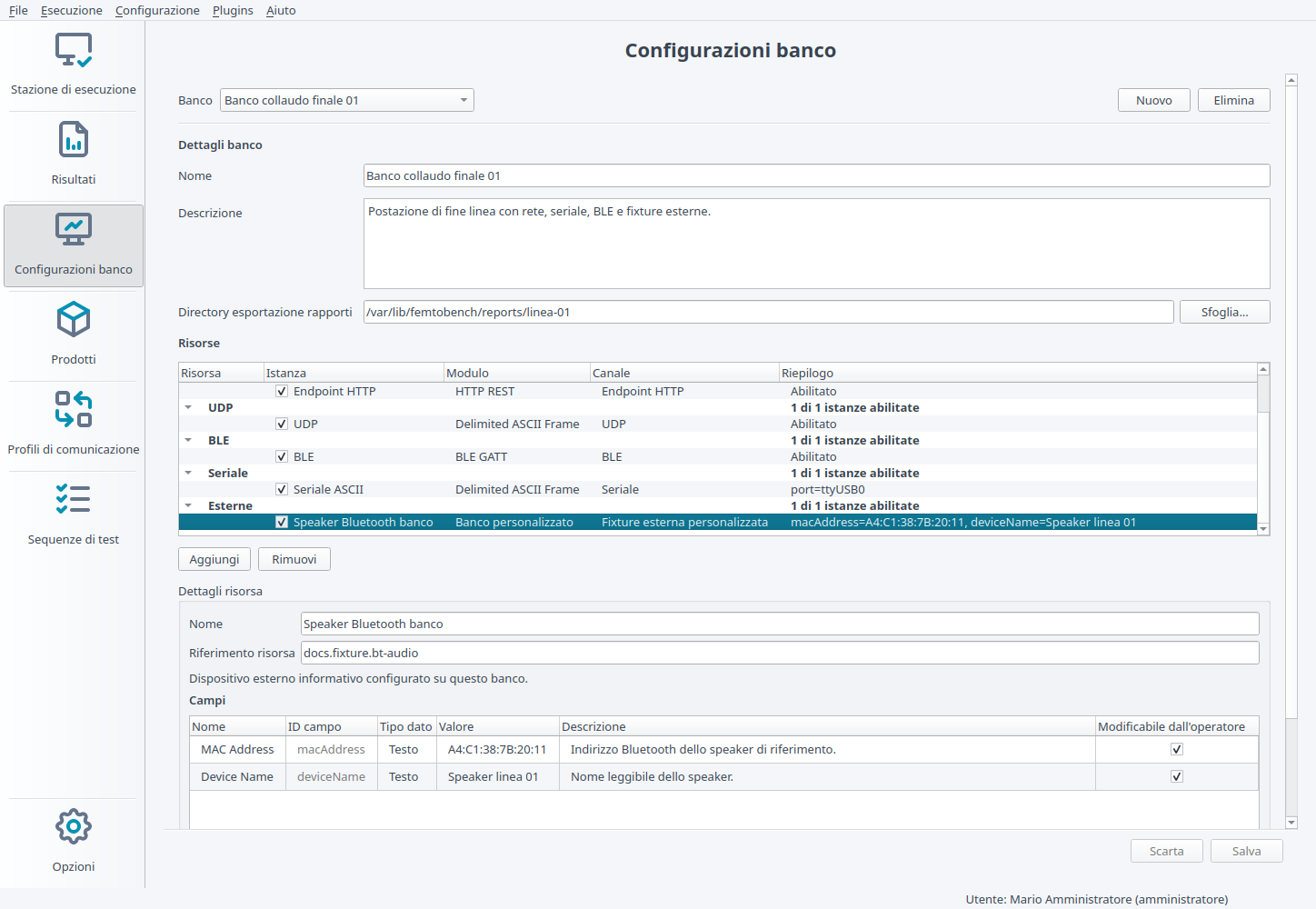
Task: Open the Stazione di esecuzione icon
Action: pyautogui.click(x=74, y=50)
